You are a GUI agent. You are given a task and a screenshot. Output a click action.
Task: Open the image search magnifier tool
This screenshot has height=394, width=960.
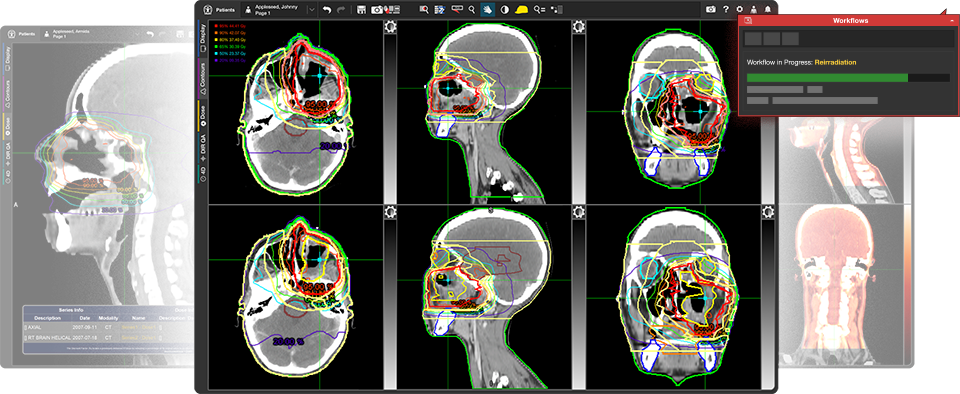[424, 10]
